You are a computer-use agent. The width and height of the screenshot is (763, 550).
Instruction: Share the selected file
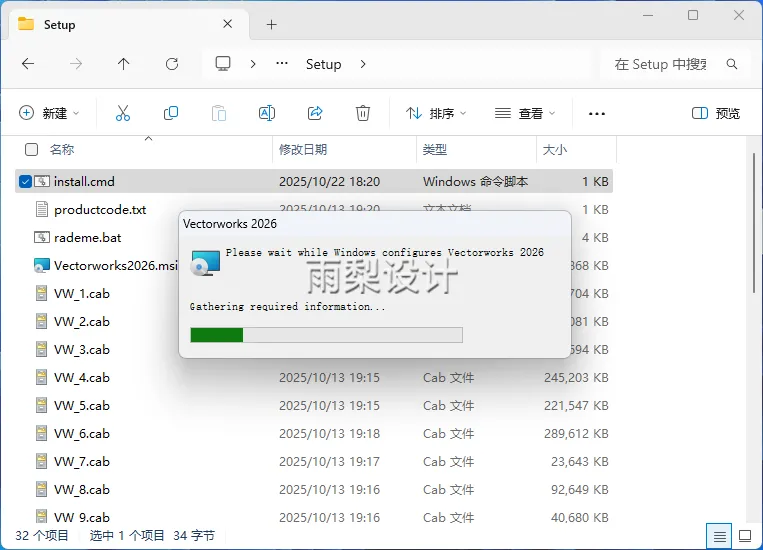tap(315, 113)
